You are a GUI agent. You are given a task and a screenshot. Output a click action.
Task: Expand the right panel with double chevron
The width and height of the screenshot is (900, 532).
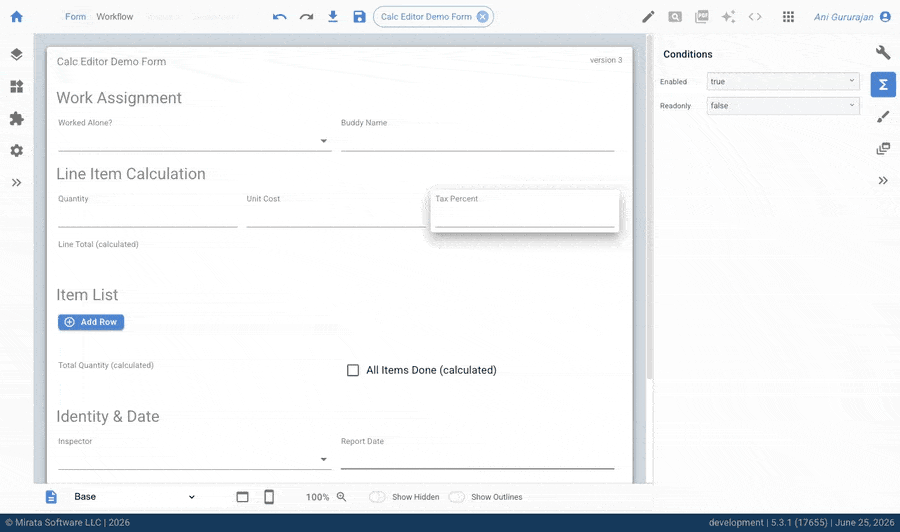pyautogui.click(x=883, y=180)
